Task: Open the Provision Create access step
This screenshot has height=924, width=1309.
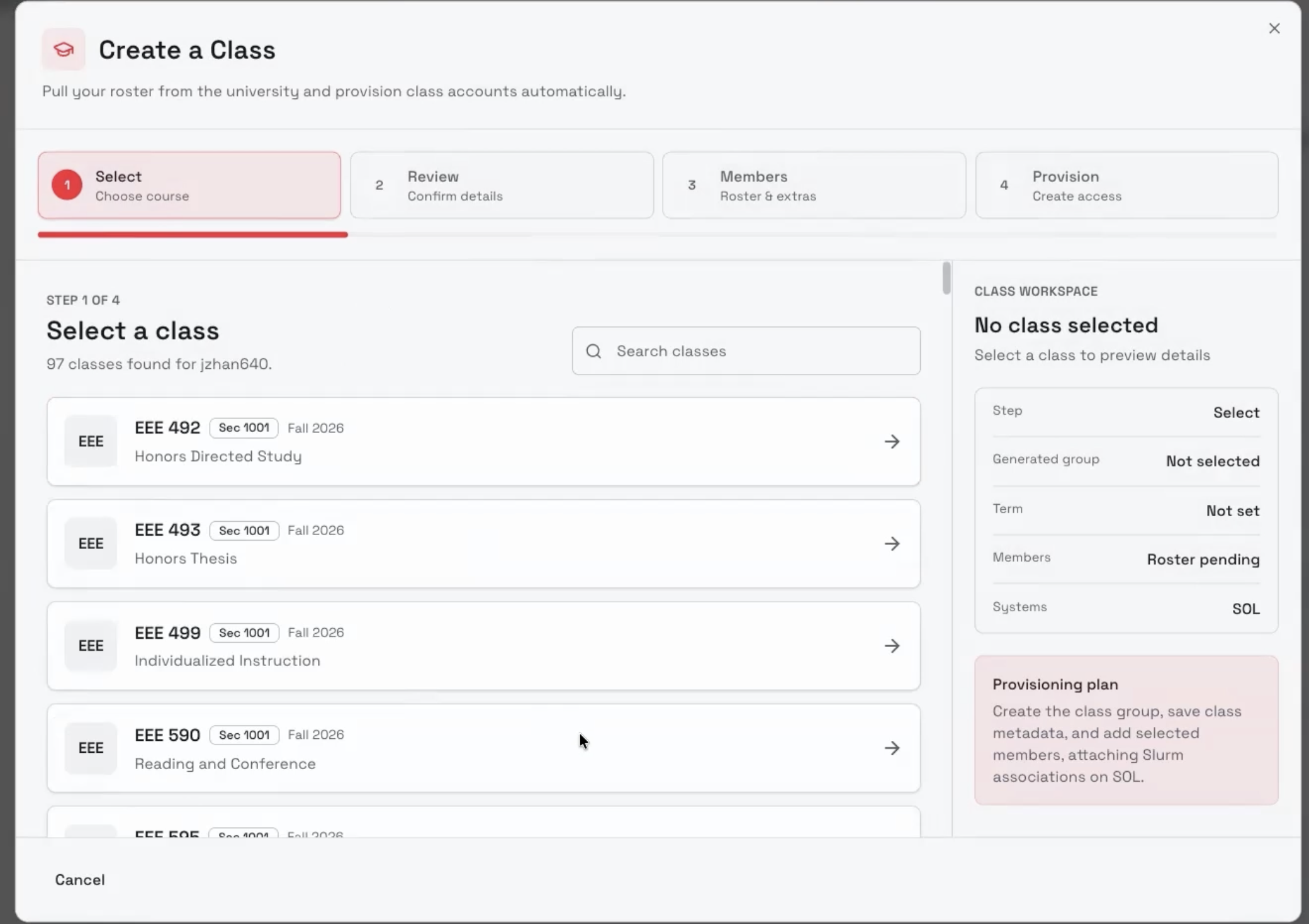Action: coord(1126,185)
